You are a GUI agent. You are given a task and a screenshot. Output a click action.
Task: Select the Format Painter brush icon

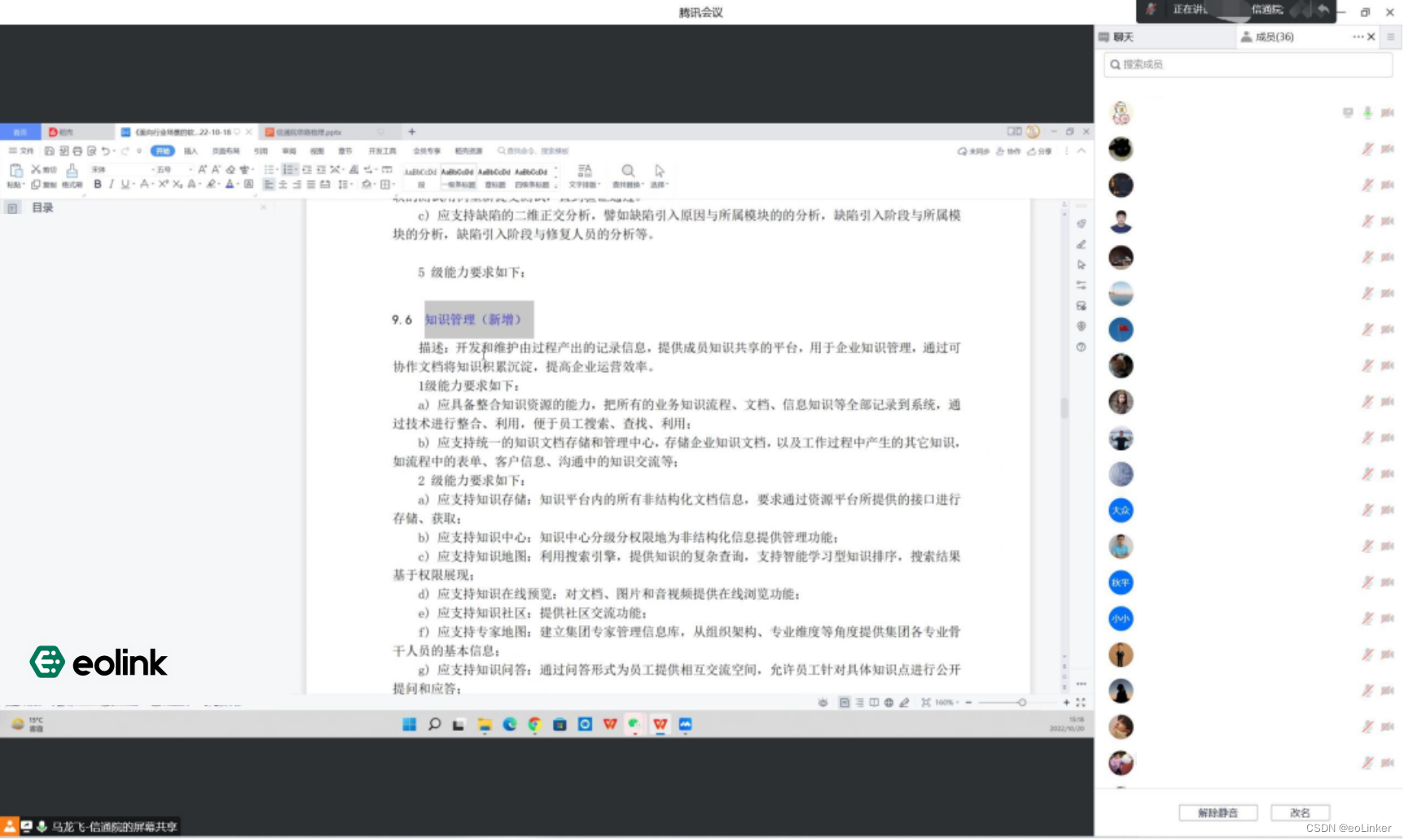coord(72,170)
